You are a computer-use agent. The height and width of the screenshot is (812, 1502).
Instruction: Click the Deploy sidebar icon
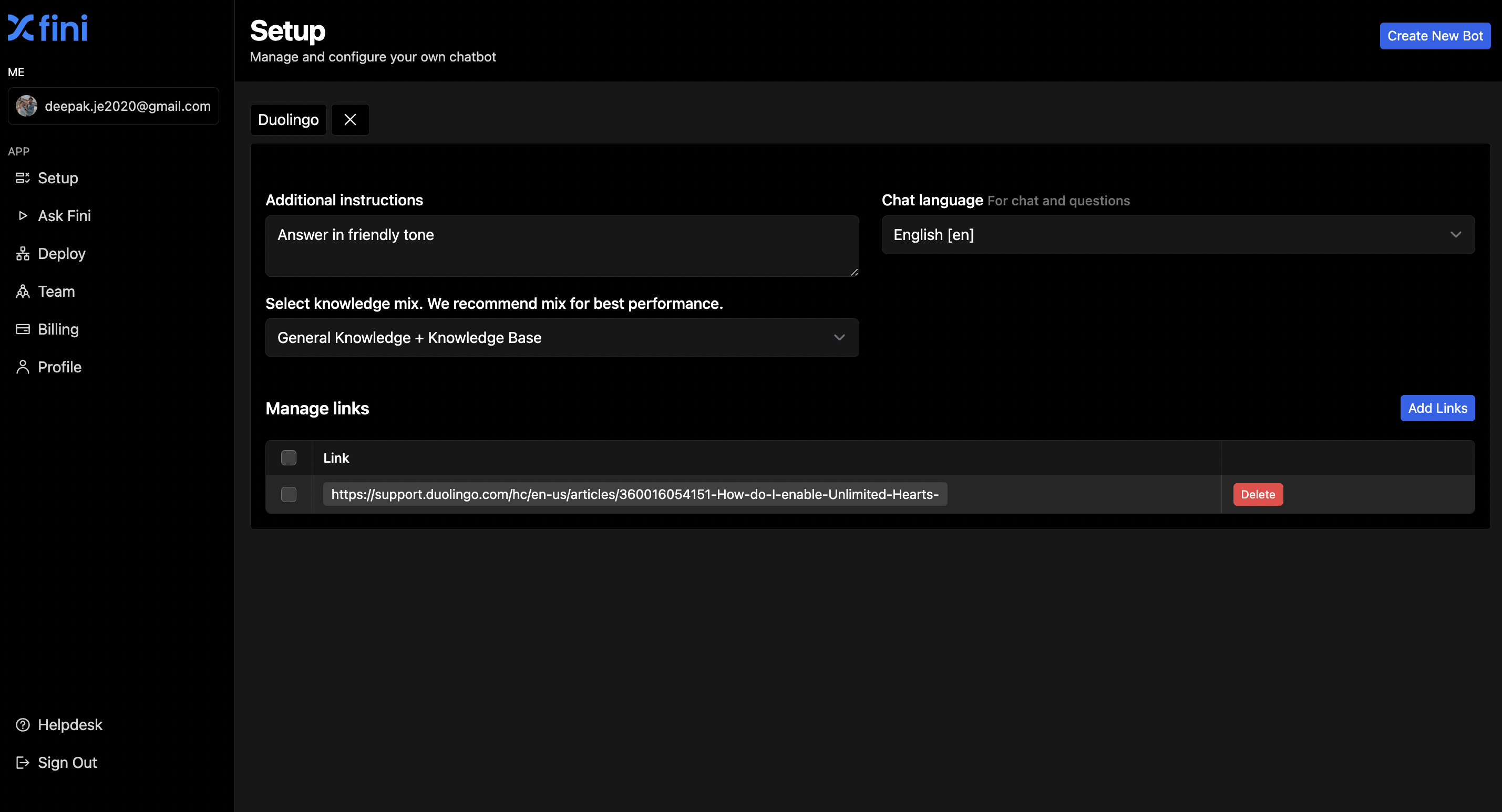tap(23, 254)
